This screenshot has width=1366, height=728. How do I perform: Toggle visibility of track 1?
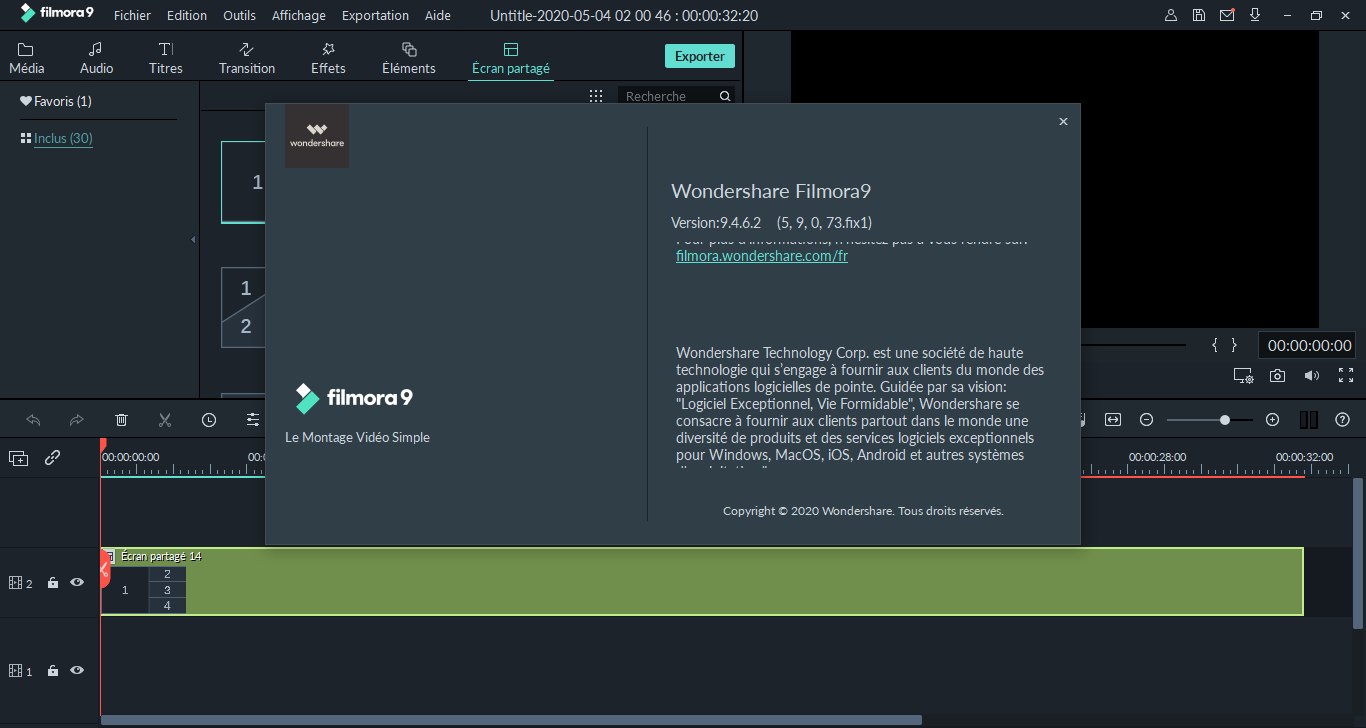click(77, 670)
